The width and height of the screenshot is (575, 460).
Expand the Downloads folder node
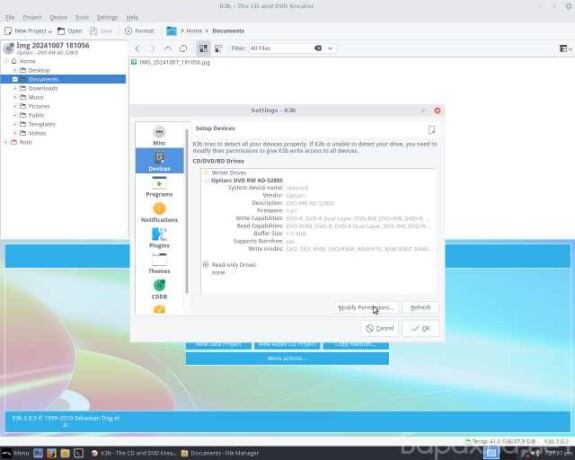click(15, 88)
